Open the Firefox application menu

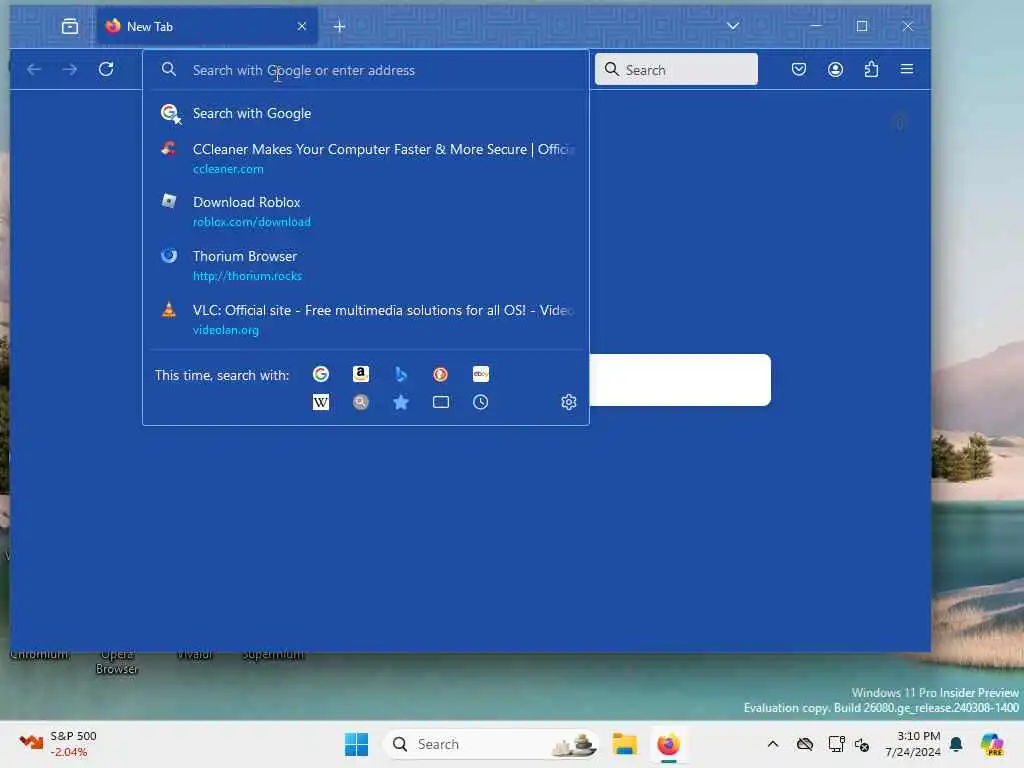pos(907,69)
